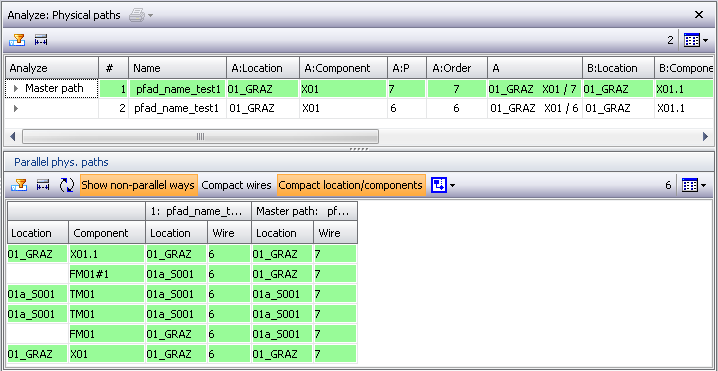718x371 pixels.
Task: Click the refresh arrows icon
Action: click(x=67, y=185)
